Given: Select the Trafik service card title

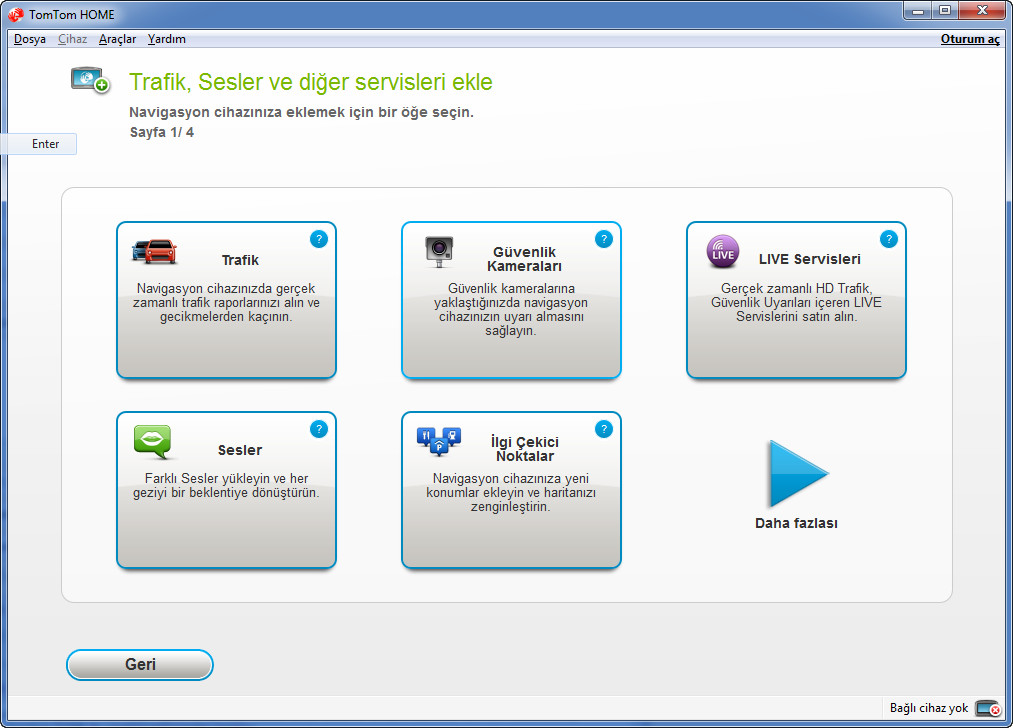Looking at the screenshot, I should (240, 260).
